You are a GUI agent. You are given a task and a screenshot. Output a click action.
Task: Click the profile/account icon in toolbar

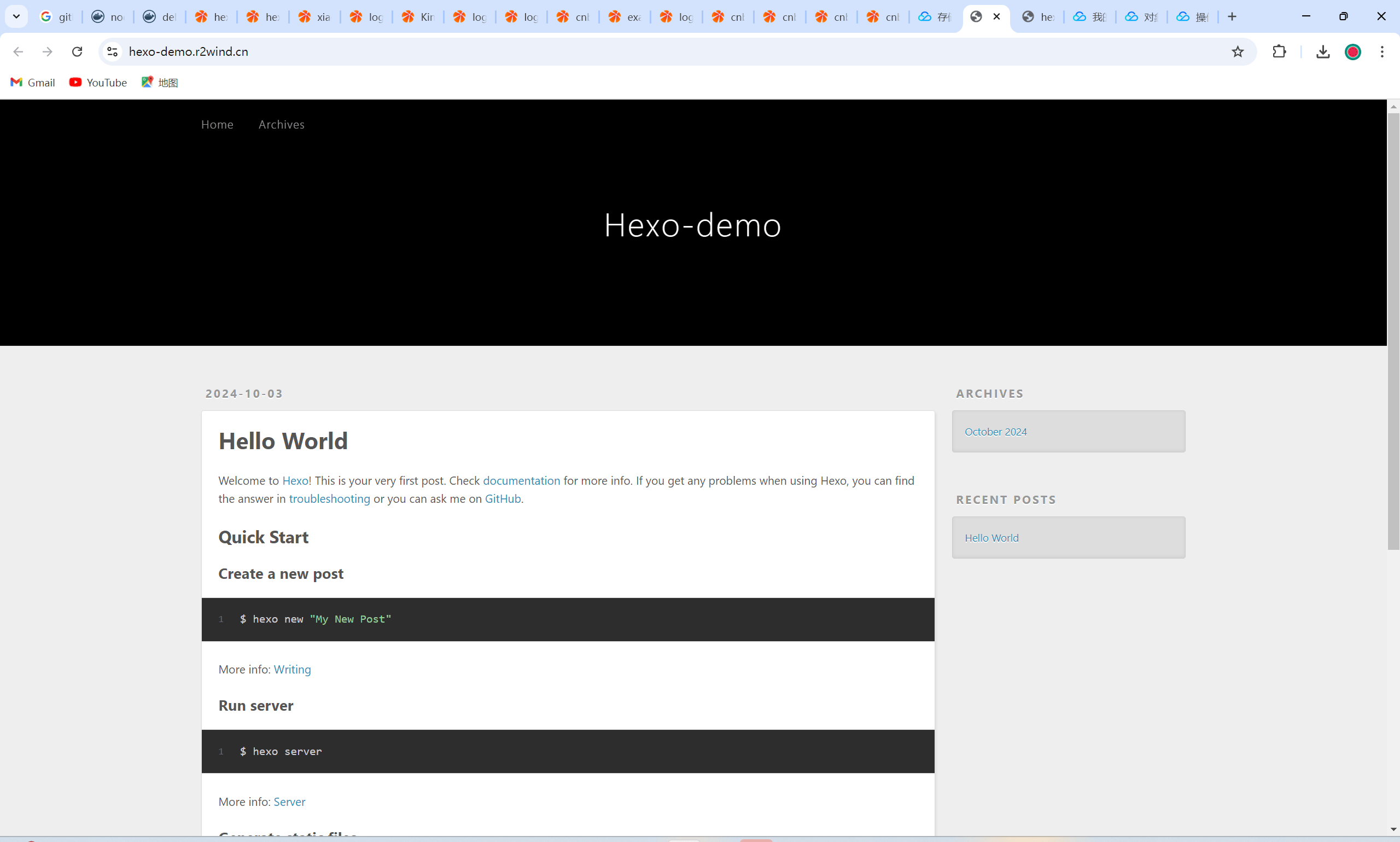[x=1352, y=52]
